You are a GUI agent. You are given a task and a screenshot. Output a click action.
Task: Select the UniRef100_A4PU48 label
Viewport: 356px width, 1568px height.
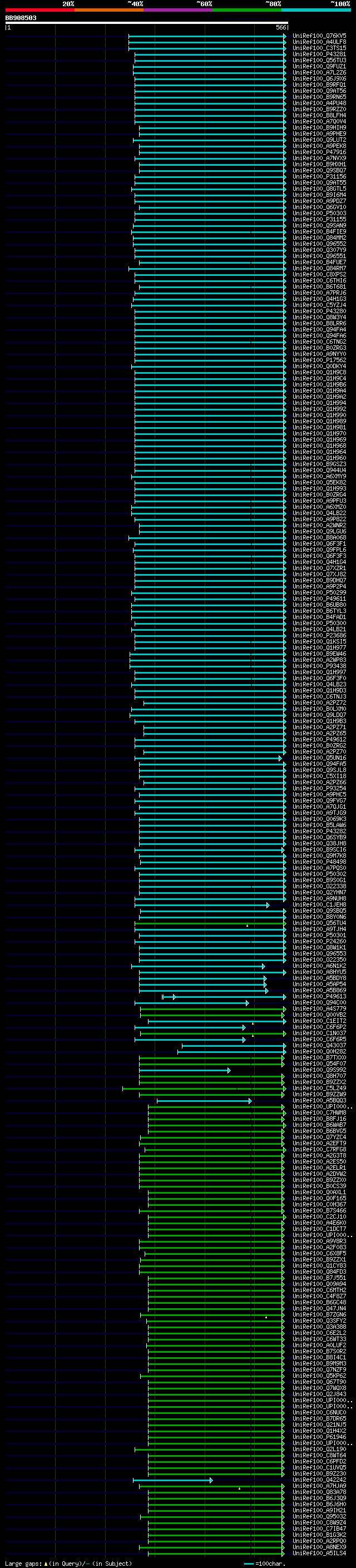[319, 103]
